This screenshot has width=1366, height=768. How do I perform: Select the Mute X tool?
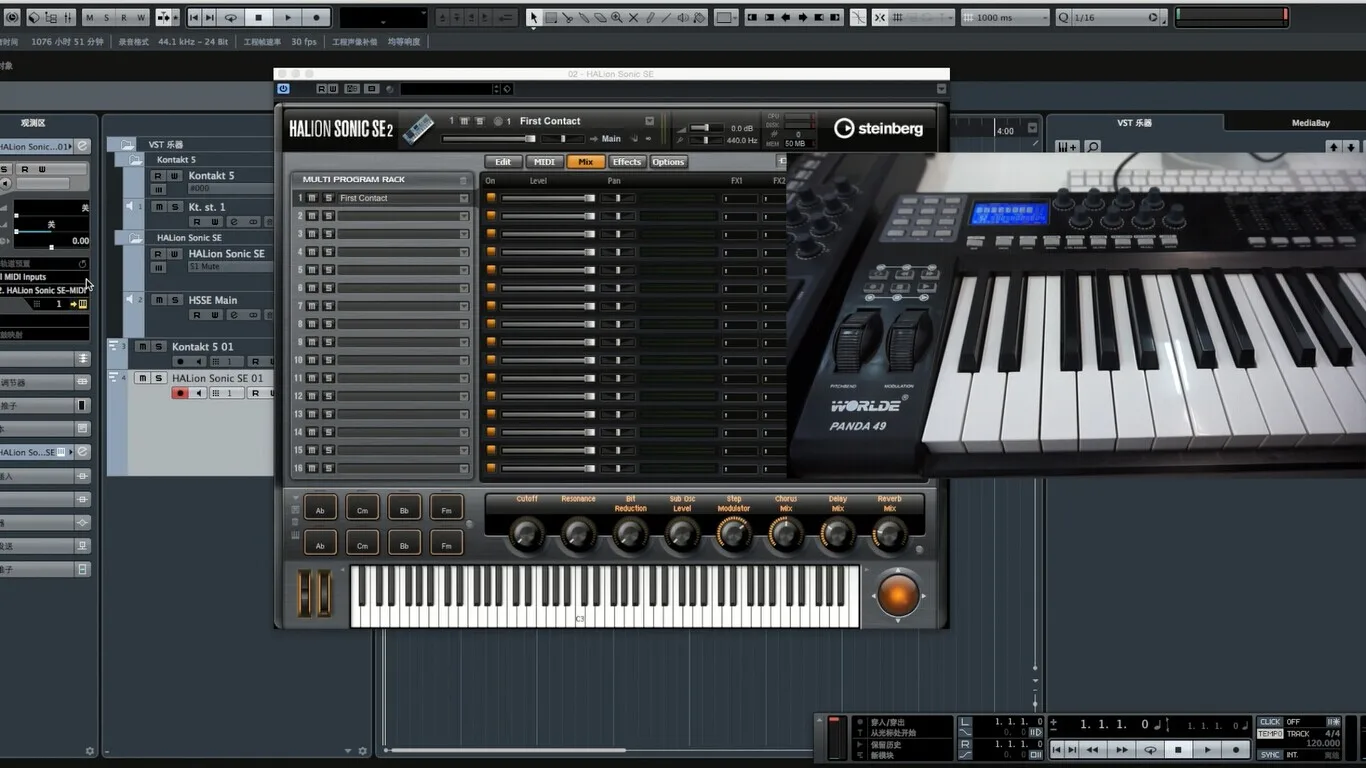tap(633, 17)
